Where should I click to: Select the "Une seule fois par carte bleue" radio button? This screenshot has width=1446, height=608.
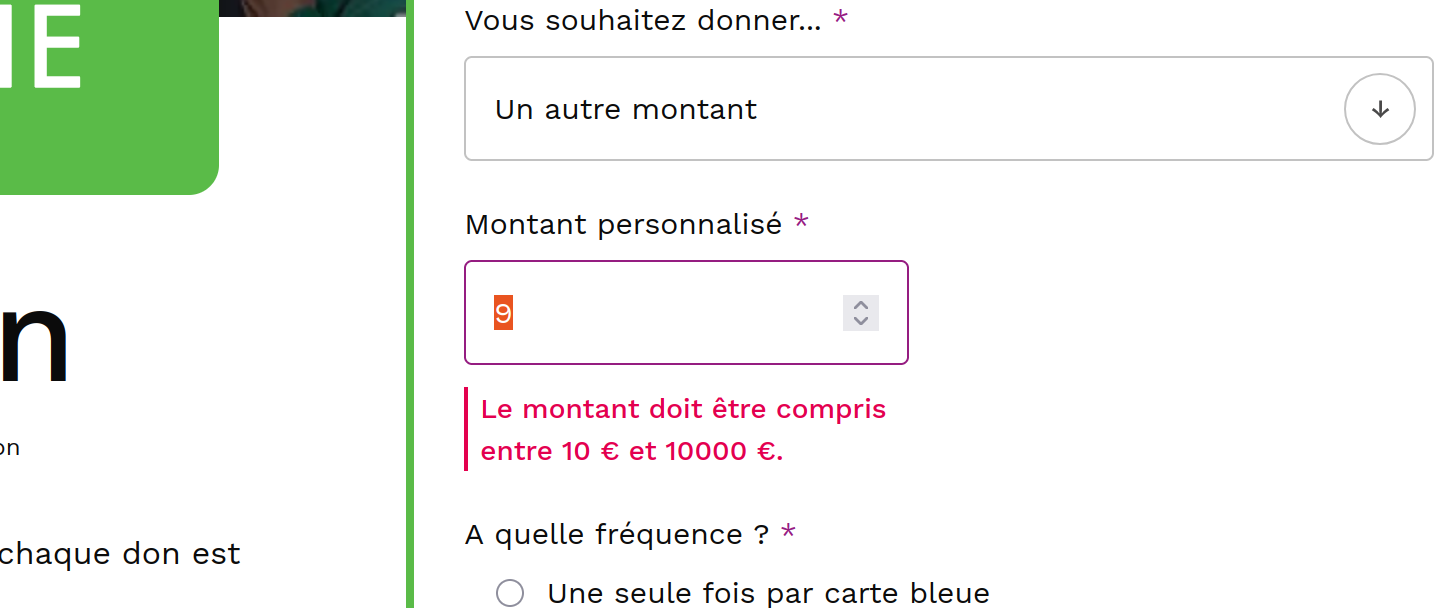coord(510,593)
